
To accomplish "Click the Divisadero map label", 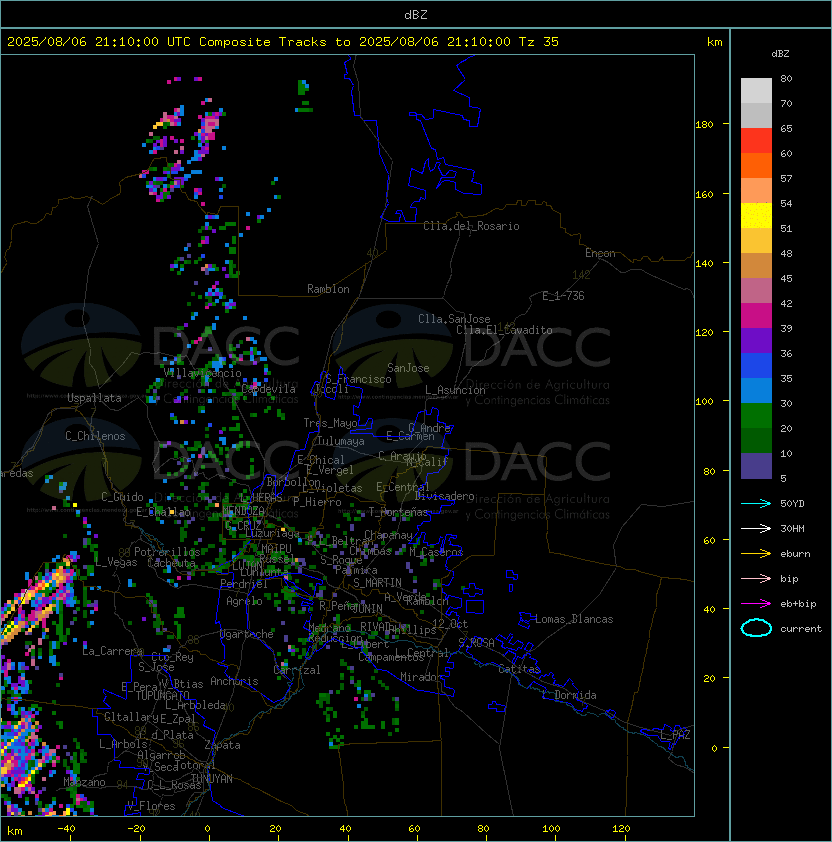I will [445, 496].
